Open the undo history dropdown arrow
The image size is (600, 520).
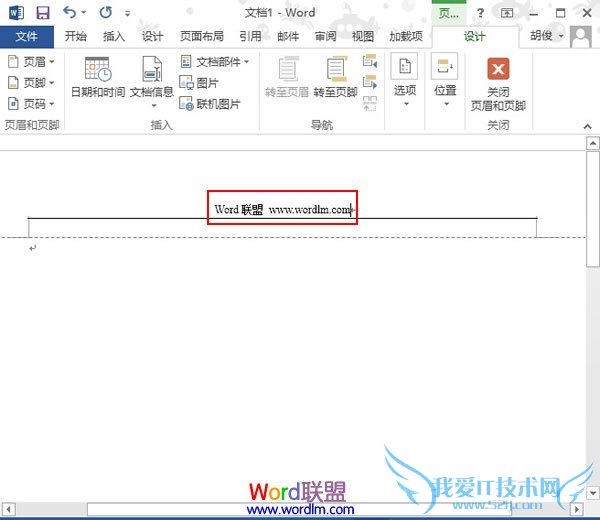[x=84, y=13]
